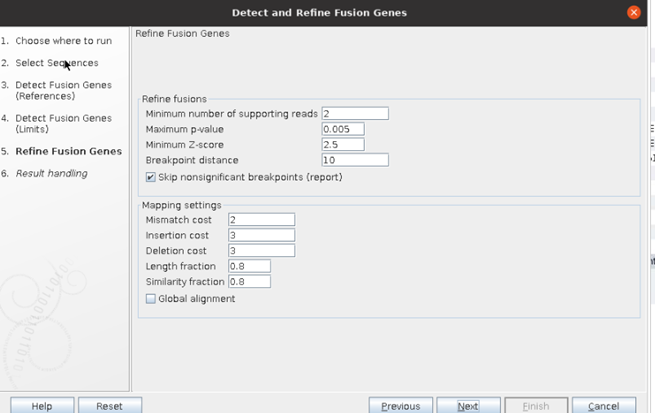The image size is (655, 413).
Task: Edit the Length fraction value
Action: (x=249, y=266)
